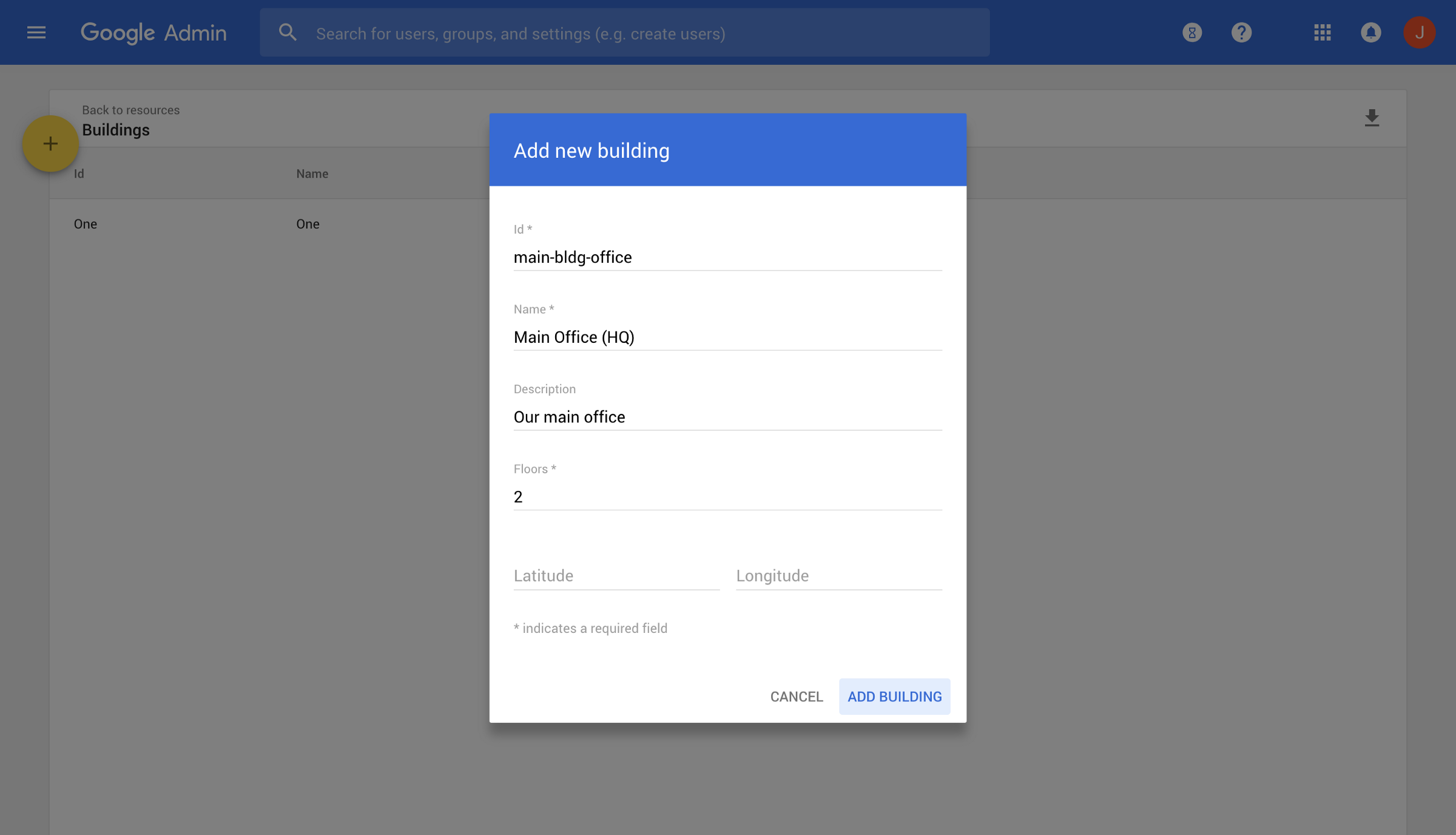Screen dimensions: 1456x835
Task: Focus the Id field main-bldg-office
Action: click(x=727, y=257)
